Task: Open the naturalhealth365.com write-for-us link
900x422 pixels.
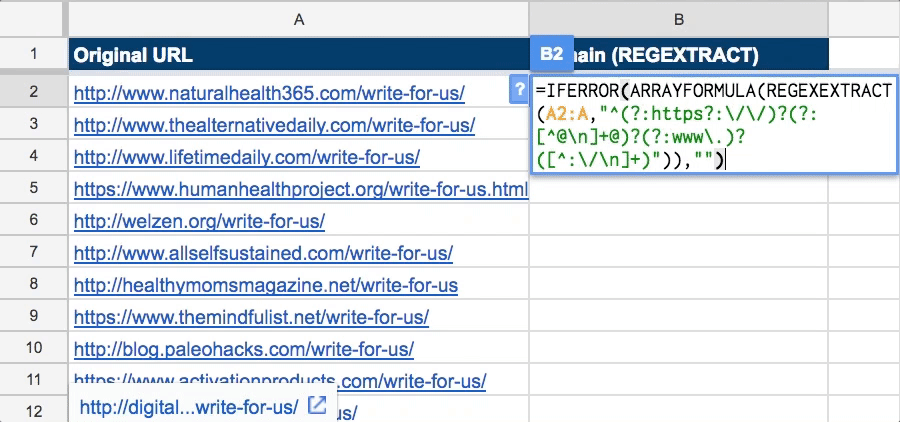Action: 269,94
